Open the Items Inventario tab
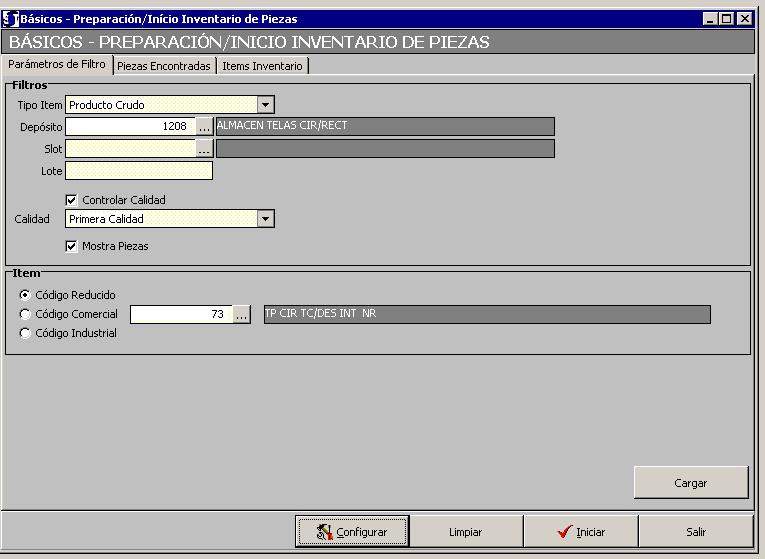The height and width of the screenshot is (559, 765). coord(262,66)
